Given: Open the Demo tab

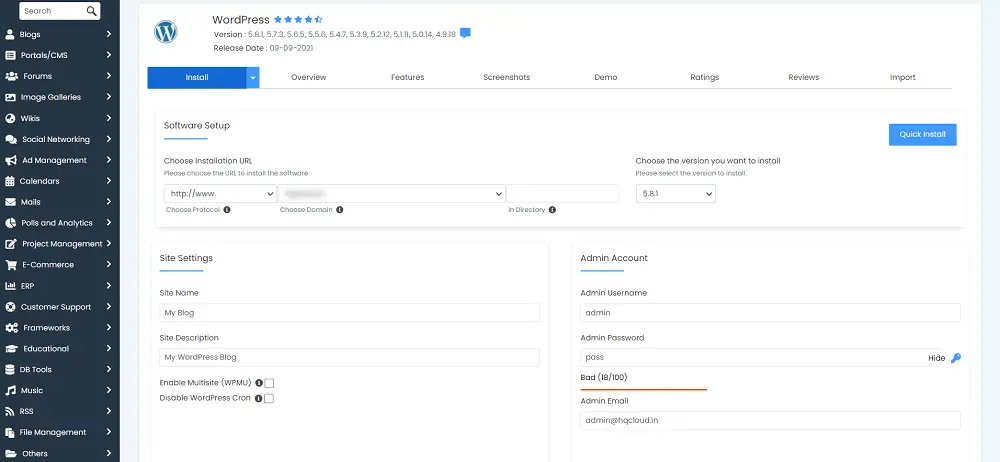Looking at the screenshot, I should pyautogui.click(x=606, y=77).
